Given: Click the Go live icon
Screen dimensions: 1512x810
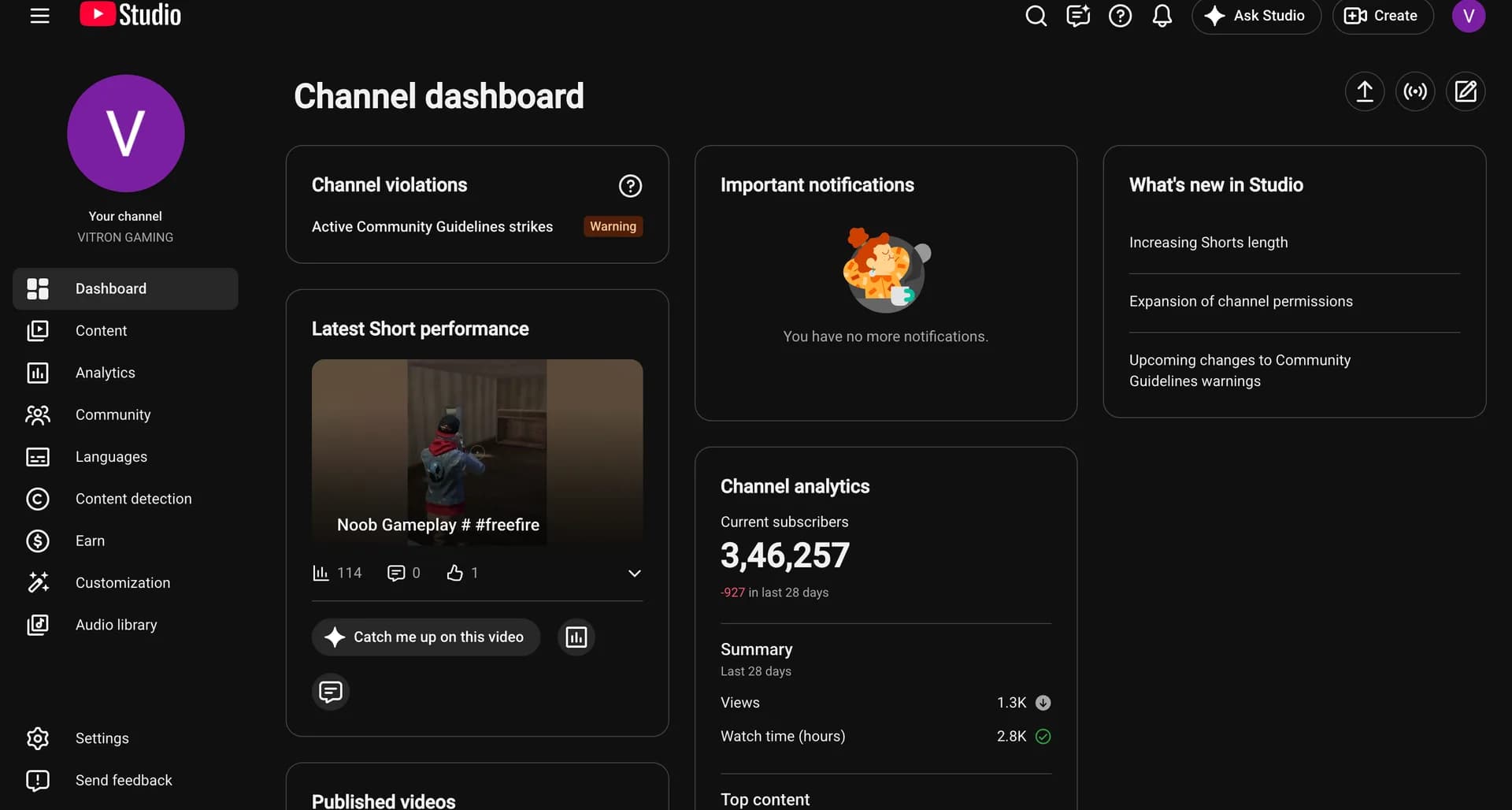Looking at the screenshot, I should coord(1415,92).
